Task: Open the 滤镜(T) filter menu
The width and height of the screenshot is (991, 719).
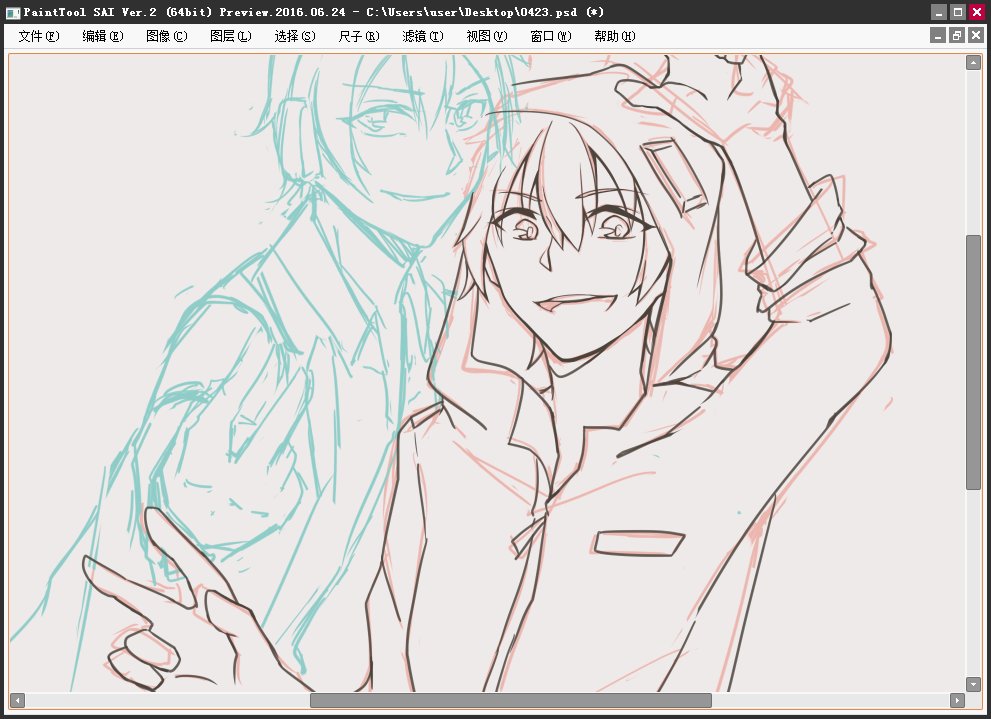Action: click(423, 36)
